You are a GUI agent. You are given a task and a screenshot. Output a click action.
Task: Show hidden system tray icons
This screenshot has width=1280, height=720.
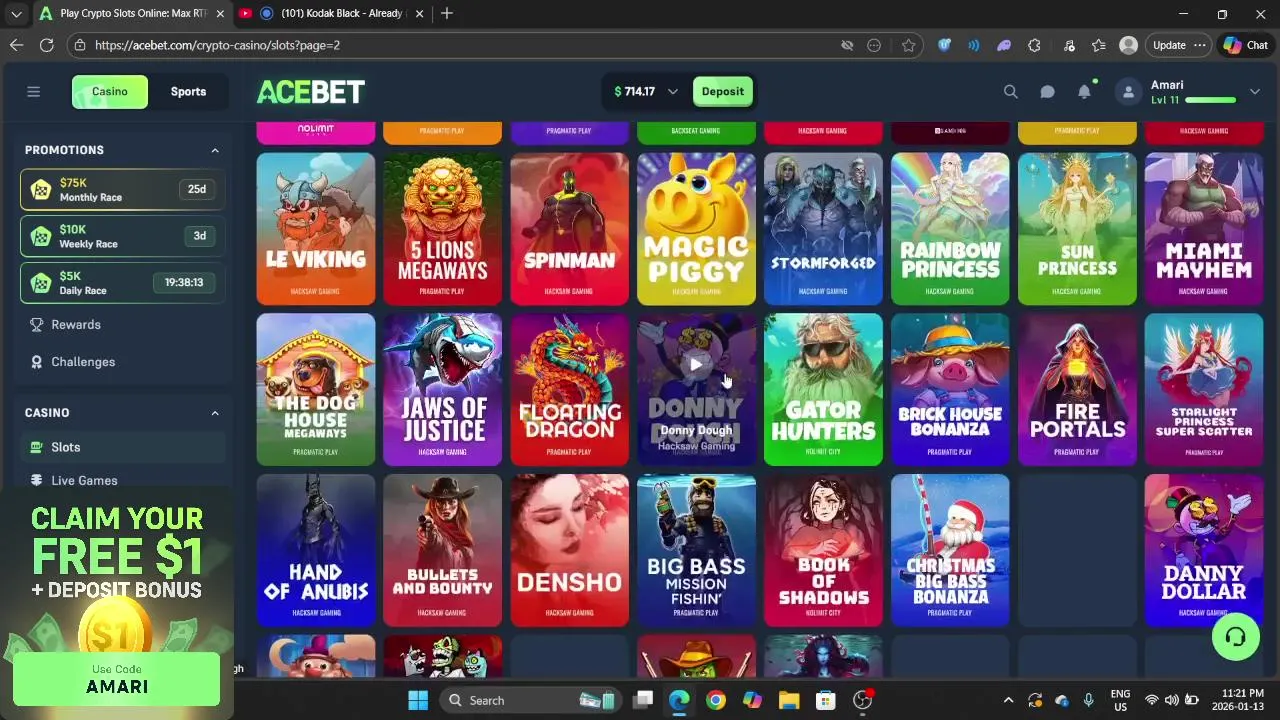point(1008,700)
